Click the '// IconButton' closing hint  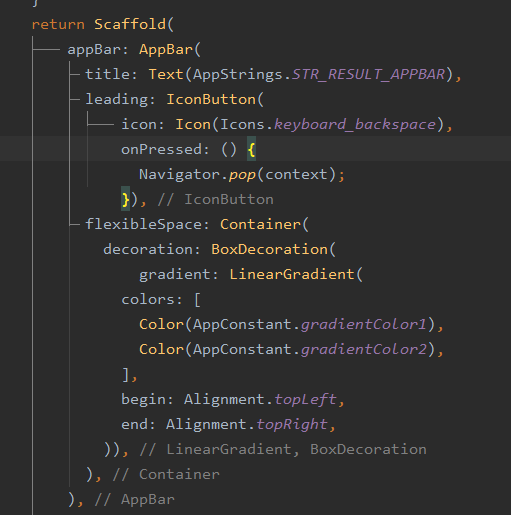[x=215, y=199]
